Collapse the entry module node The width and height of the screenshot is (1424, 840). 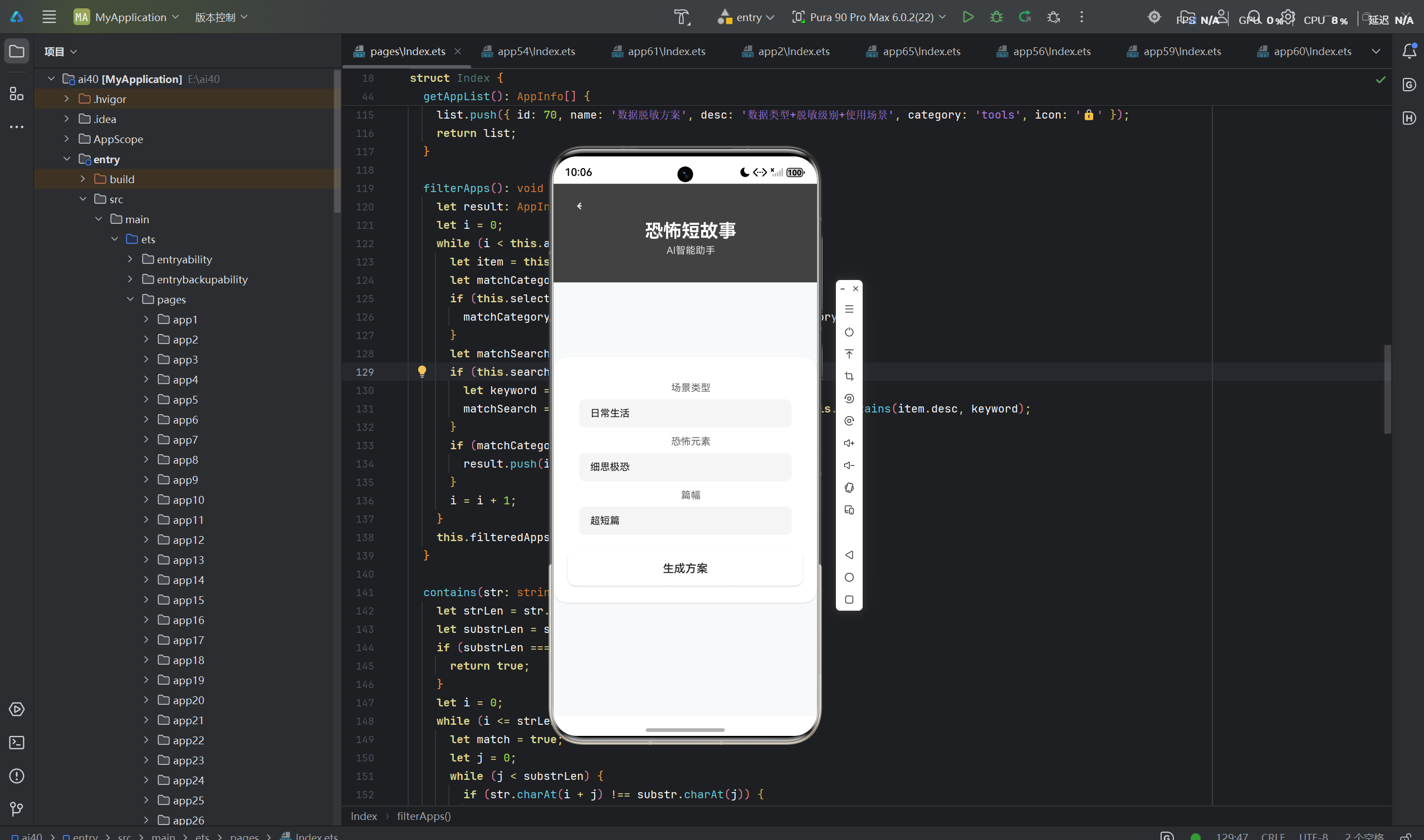(67, 159)
